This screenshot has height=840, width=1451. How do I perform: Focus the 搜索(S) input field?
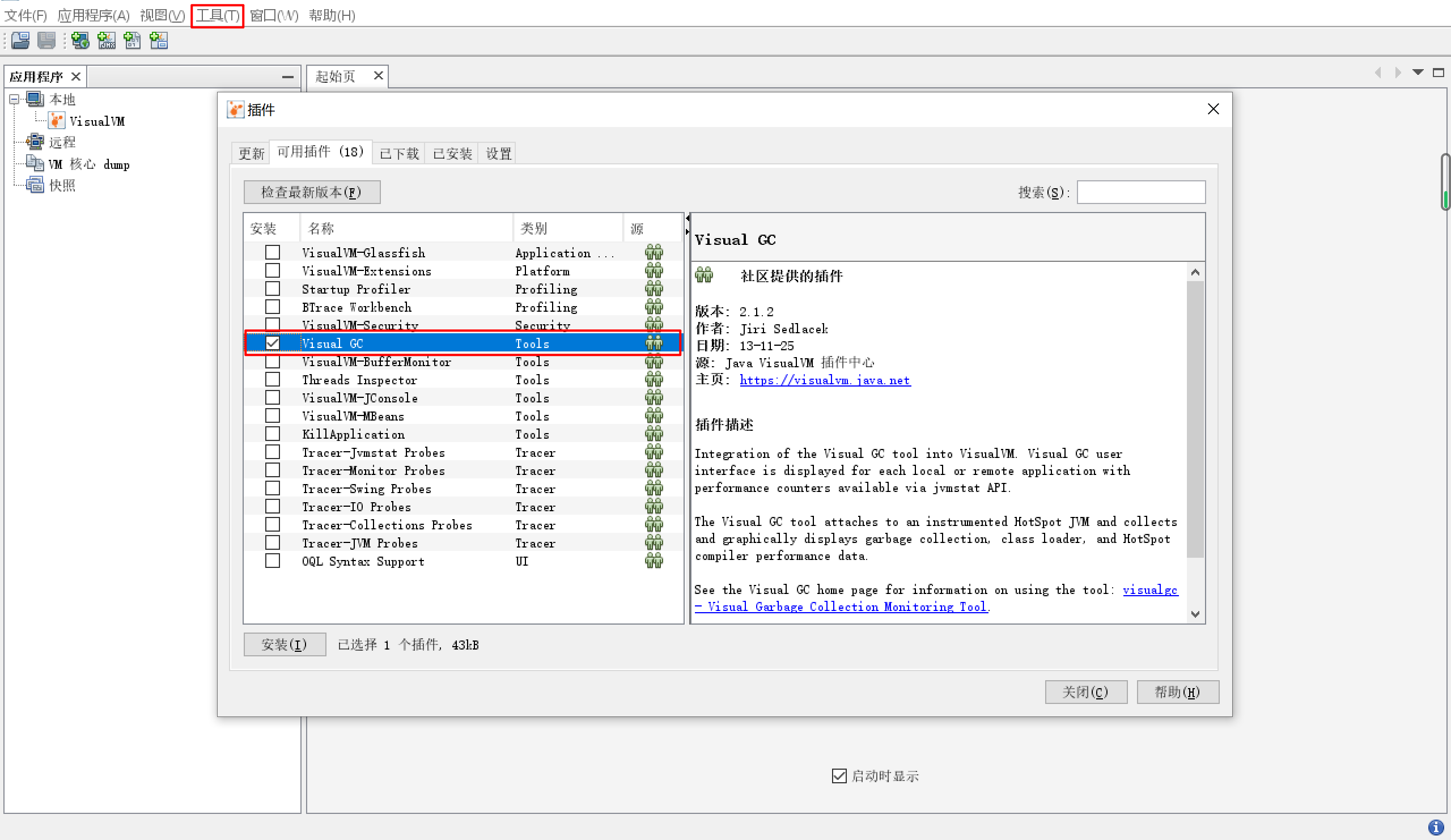(x=1140, y=192)
